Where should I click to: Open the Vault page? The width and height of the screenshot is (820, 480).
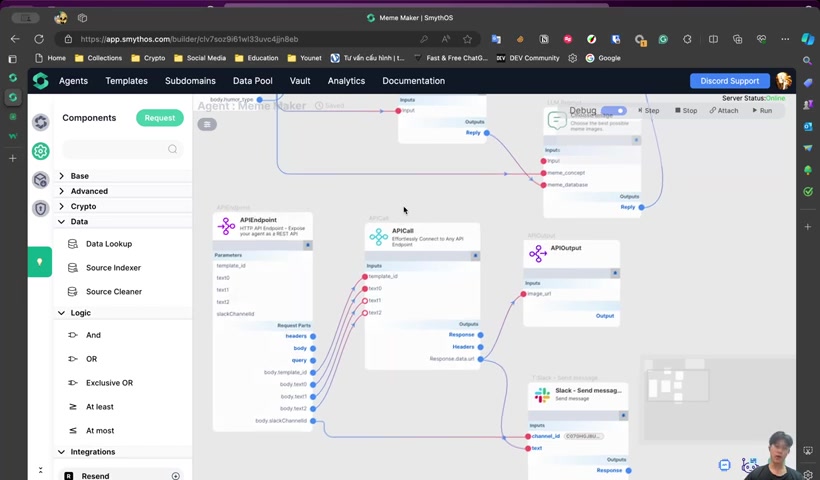pyautogui.click(x=300, y=81)
